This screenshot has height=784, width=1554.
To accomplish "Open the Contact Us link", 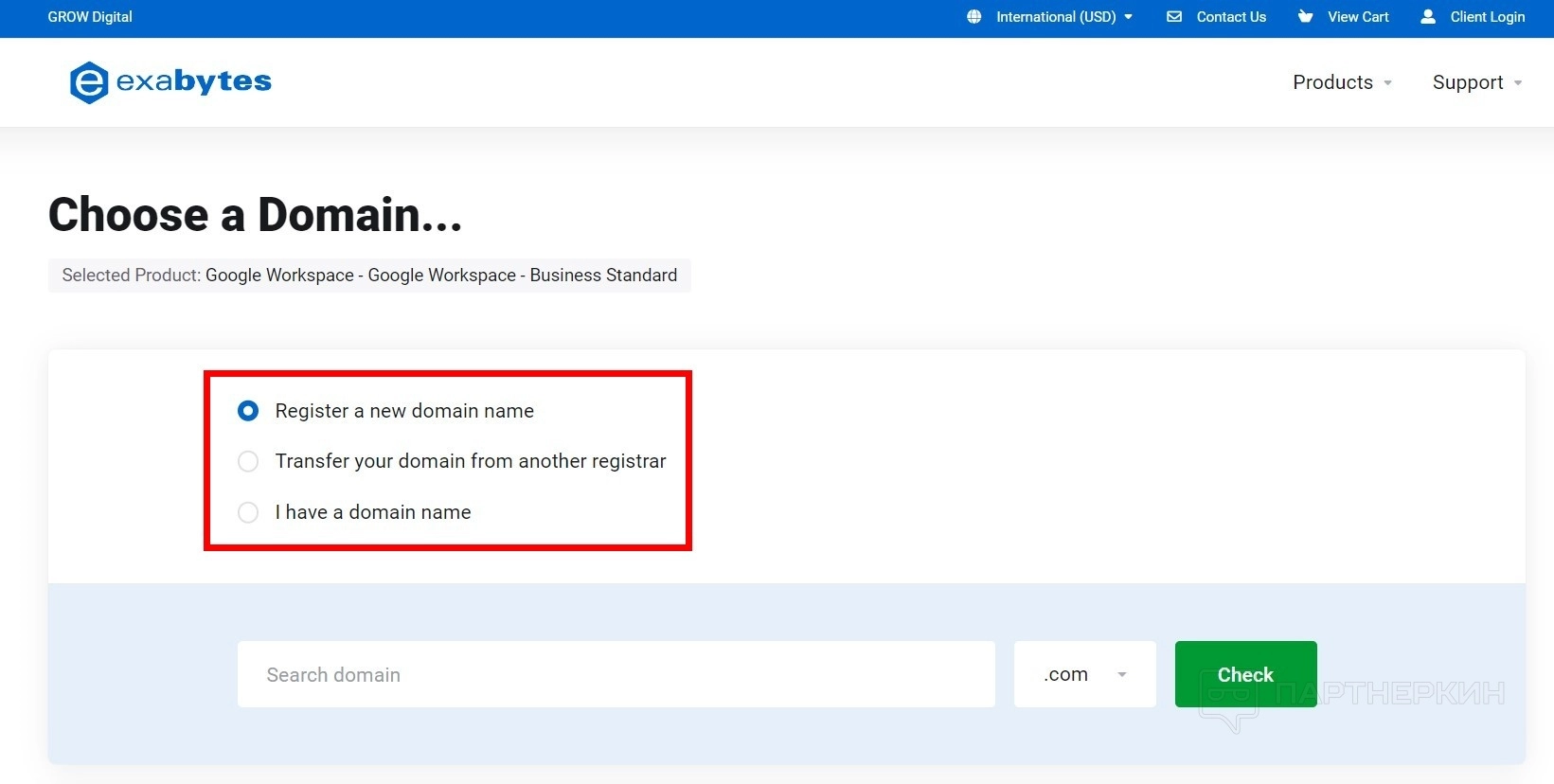I will coord(1230,17).
